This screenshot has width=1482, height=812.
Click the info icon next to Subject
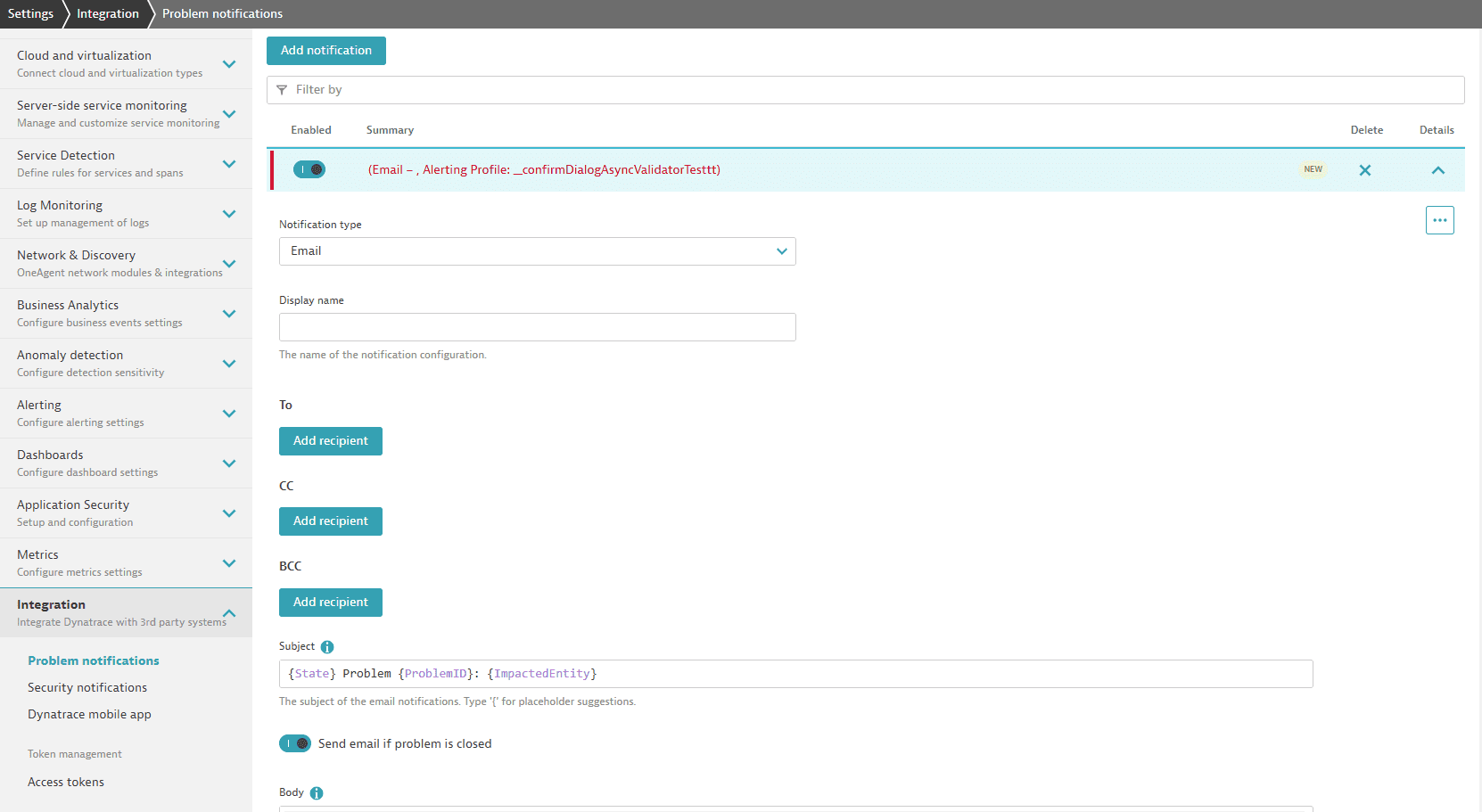(x=327, y=646)
